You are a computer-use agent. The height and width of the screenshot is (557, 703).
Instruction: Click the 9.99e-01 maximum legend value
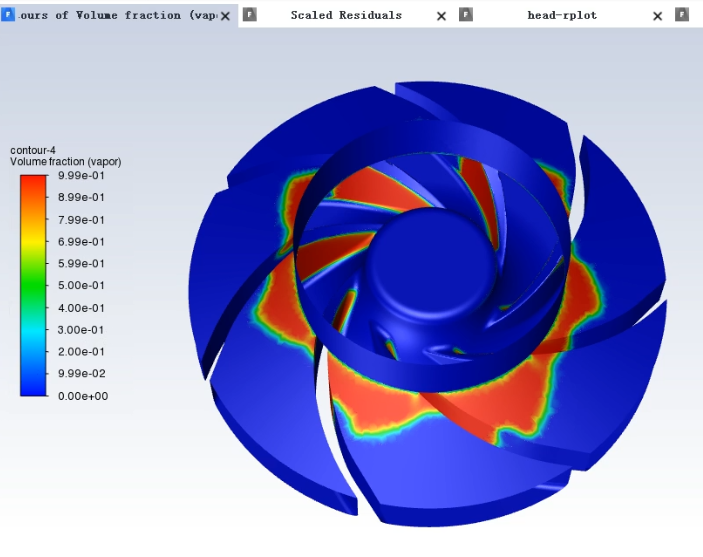point(82,175)
